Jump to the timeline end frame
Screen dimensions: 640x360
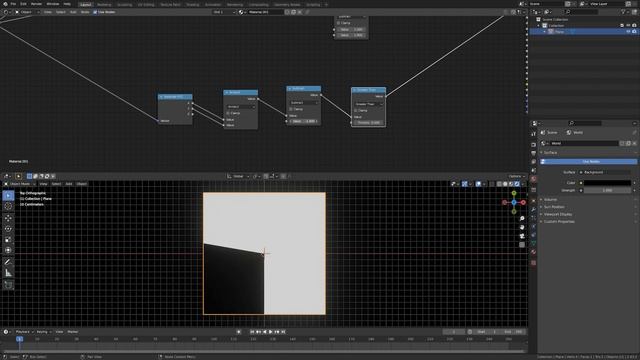[283, 332]
